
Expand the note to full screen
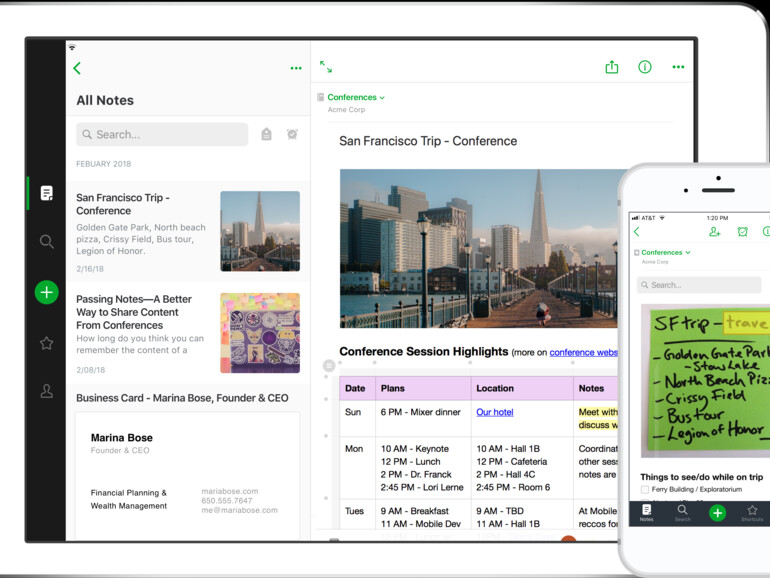326,66
